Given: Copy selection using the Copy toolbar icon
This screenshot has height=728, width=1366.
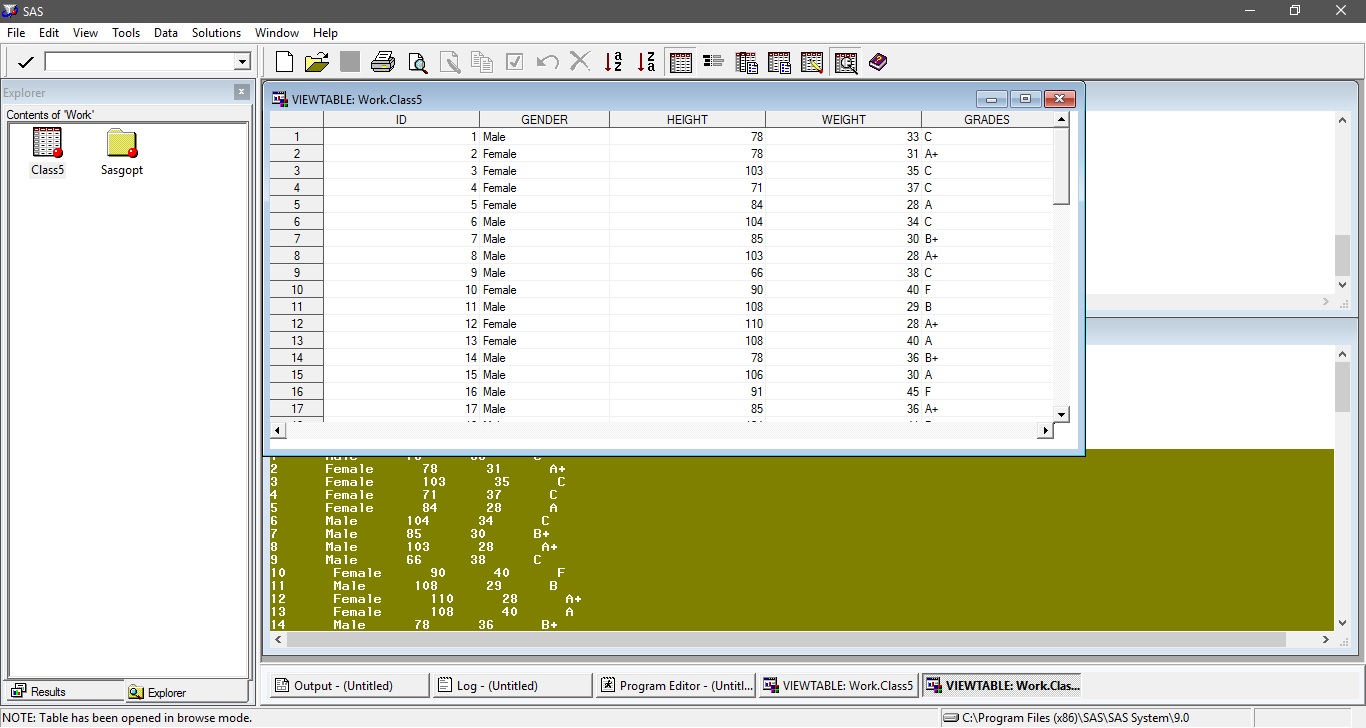Looking at the screenshot, I should click(481, 61).
